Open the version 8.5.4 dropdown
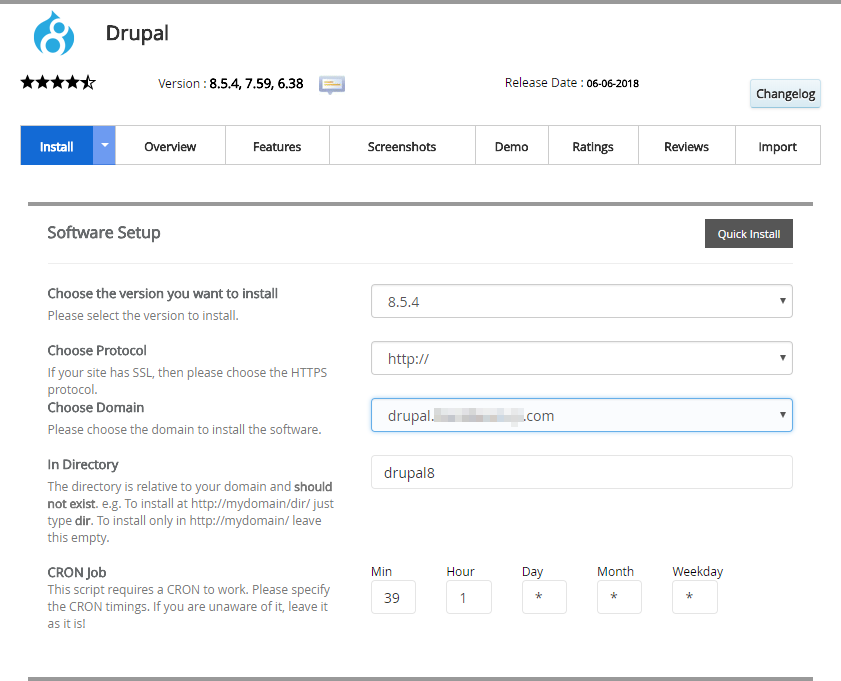 [581, 301]
